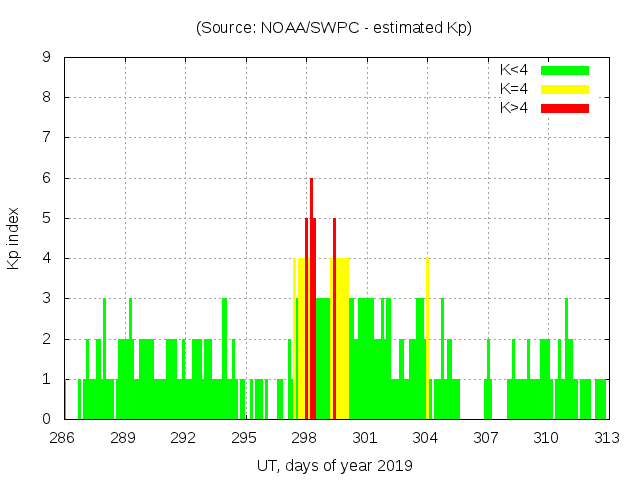Click the 'K>4' legend label text
The height and width of the screenshot is (480, 640).
(x=515, y=108)
